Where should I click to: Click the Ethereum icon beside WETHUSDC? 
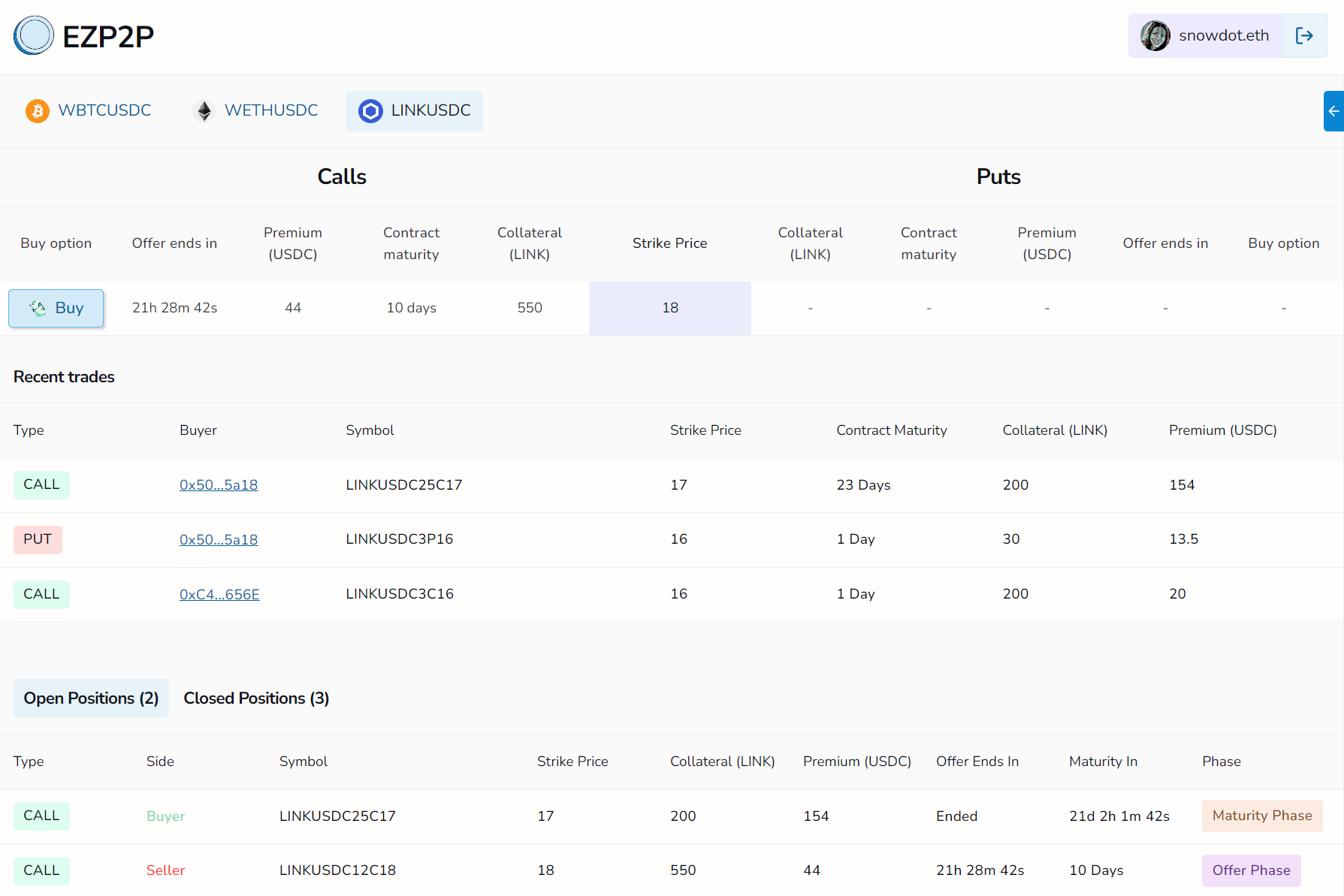204,111
